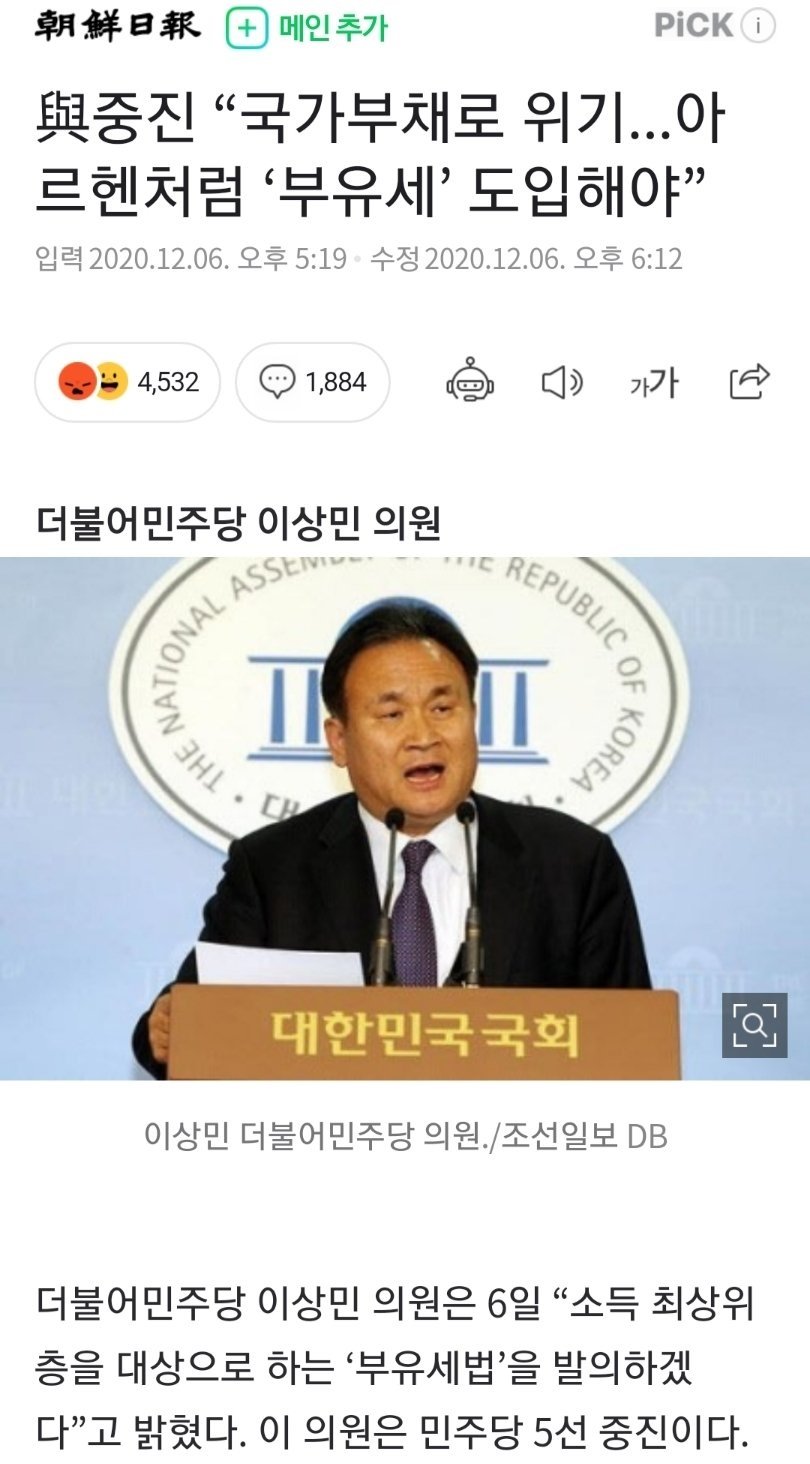Play article audio with speaker icon
Viewport: 810px width, 1464px height.
click(x=562, y=382)
